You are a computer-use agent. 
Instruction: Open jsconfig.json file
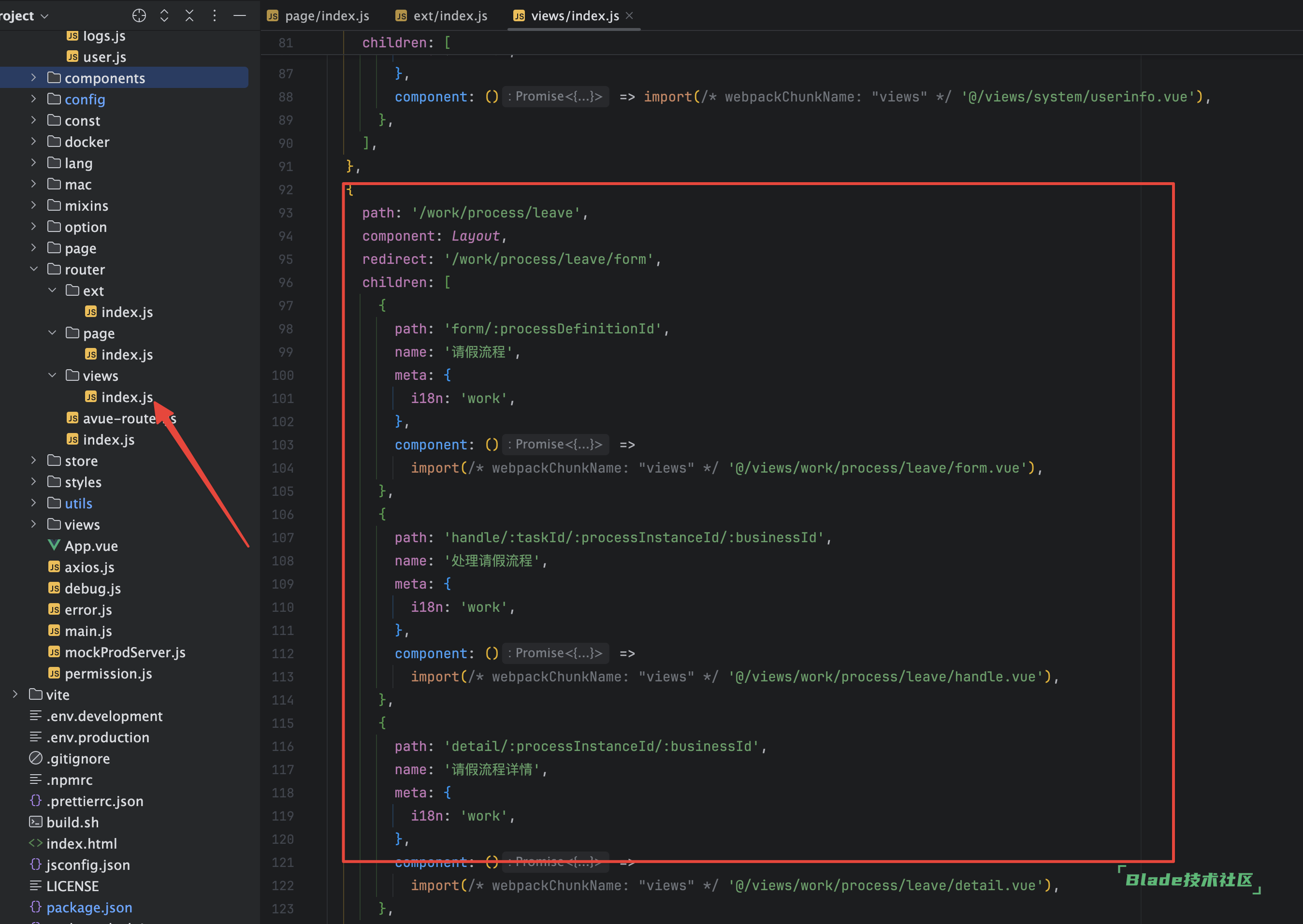pos(80,865)
